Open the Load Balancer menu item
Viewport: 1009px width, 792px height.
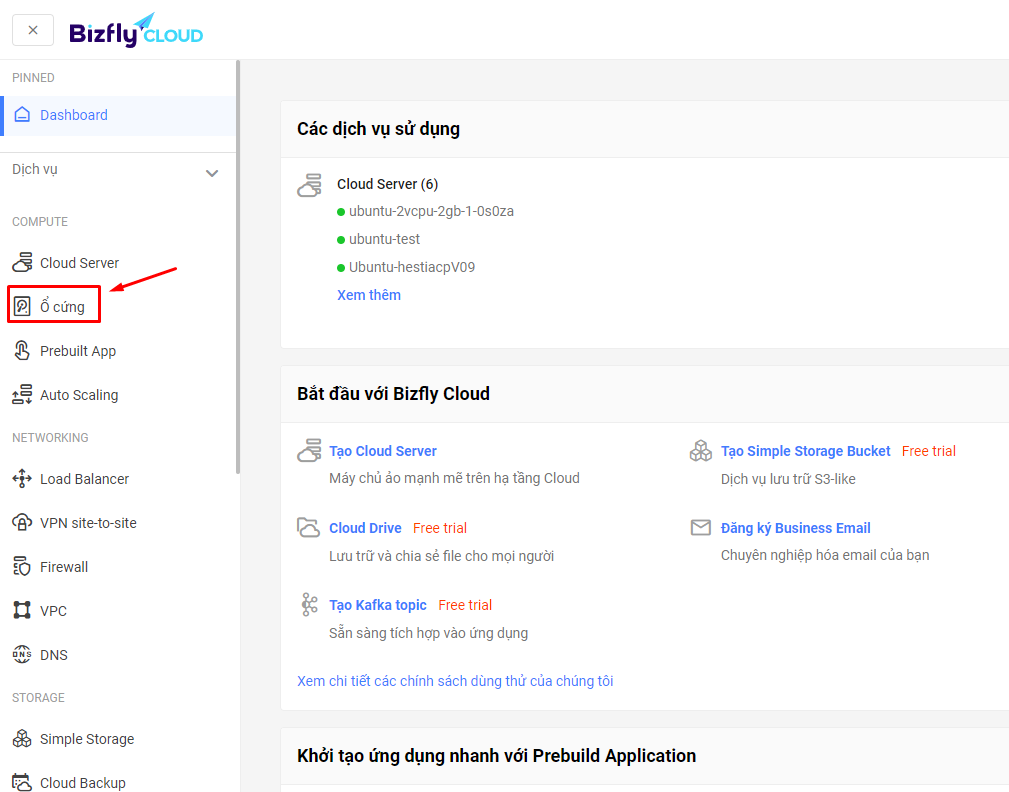[84, 479]
